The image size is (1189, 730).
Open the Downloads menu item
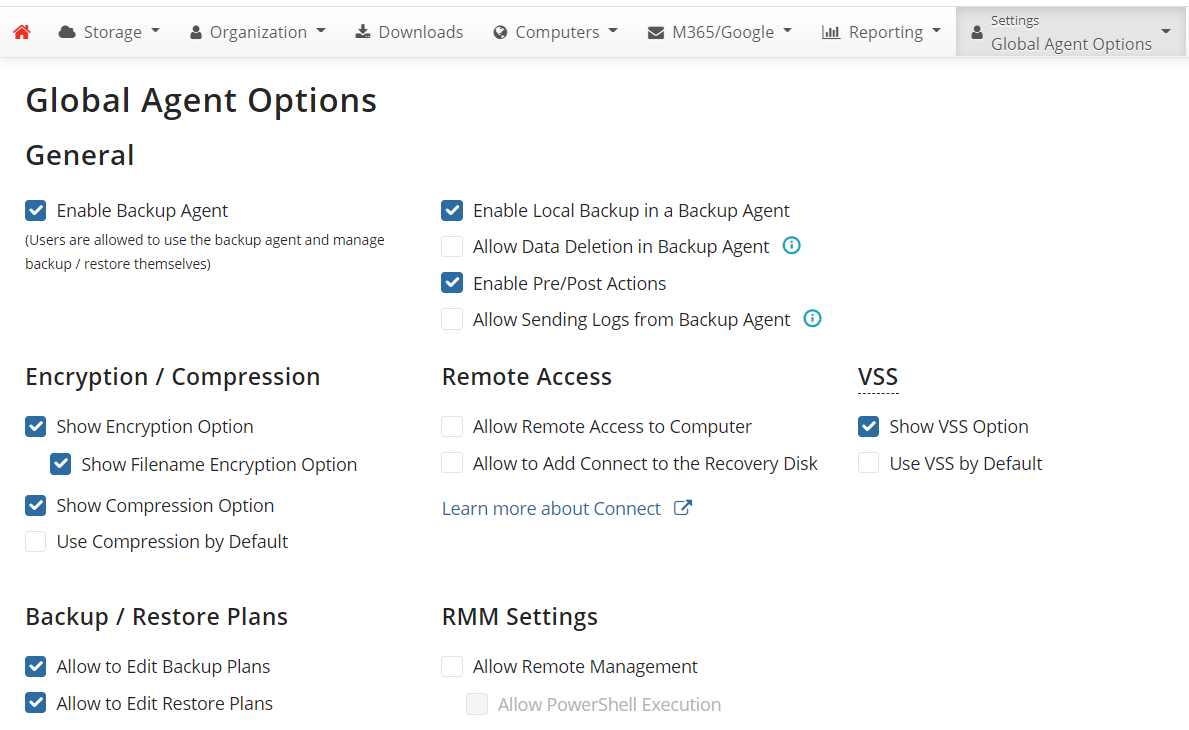click(409, 32)
